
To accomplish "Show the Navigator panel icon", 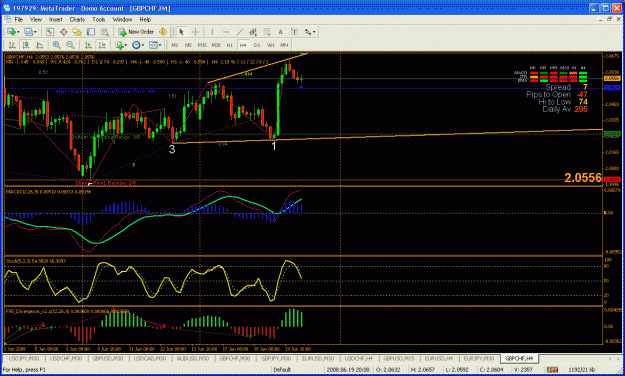I will coord(77,32).
